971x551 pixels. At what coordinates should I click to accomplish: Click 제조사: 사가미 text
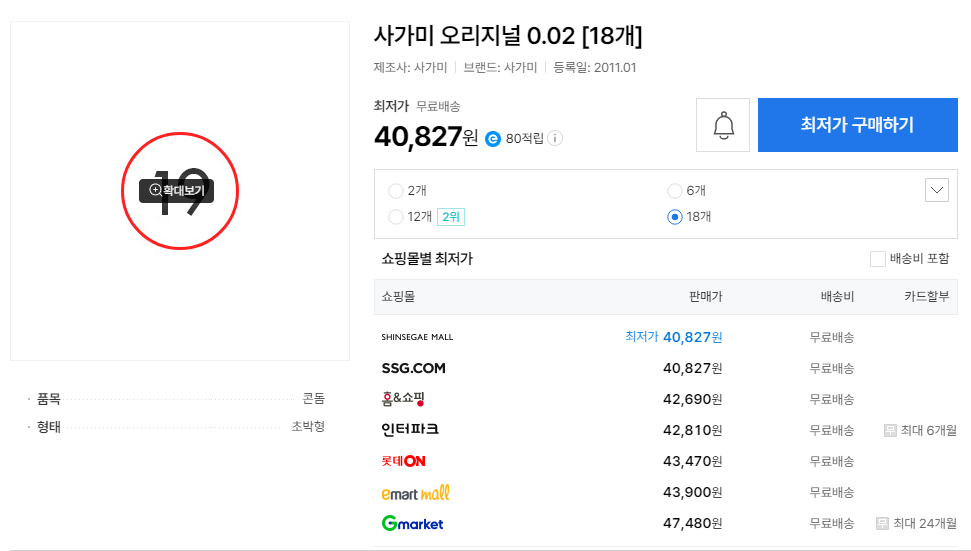point(411,67)
